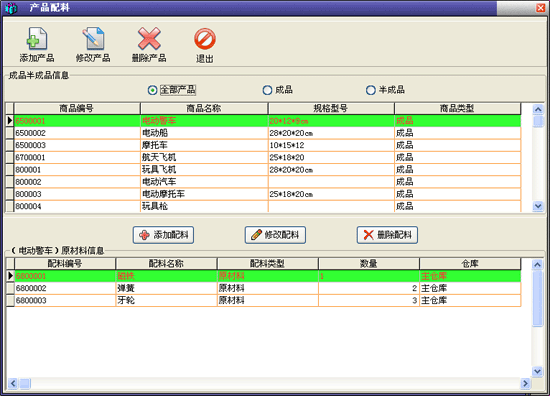Click the 电动摩托车 product name cell
This screenshot has height=396, width=550.
coord(204,194)
